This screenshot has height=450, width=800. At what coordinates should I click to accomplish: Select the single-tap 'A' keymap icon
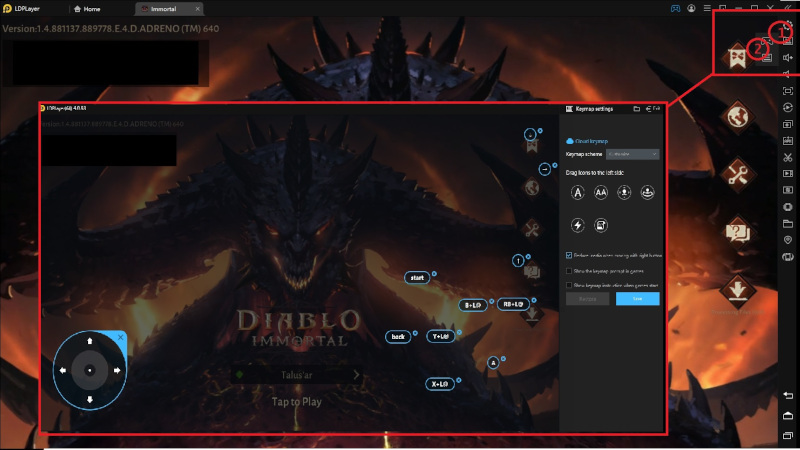[x=578, y=193]
